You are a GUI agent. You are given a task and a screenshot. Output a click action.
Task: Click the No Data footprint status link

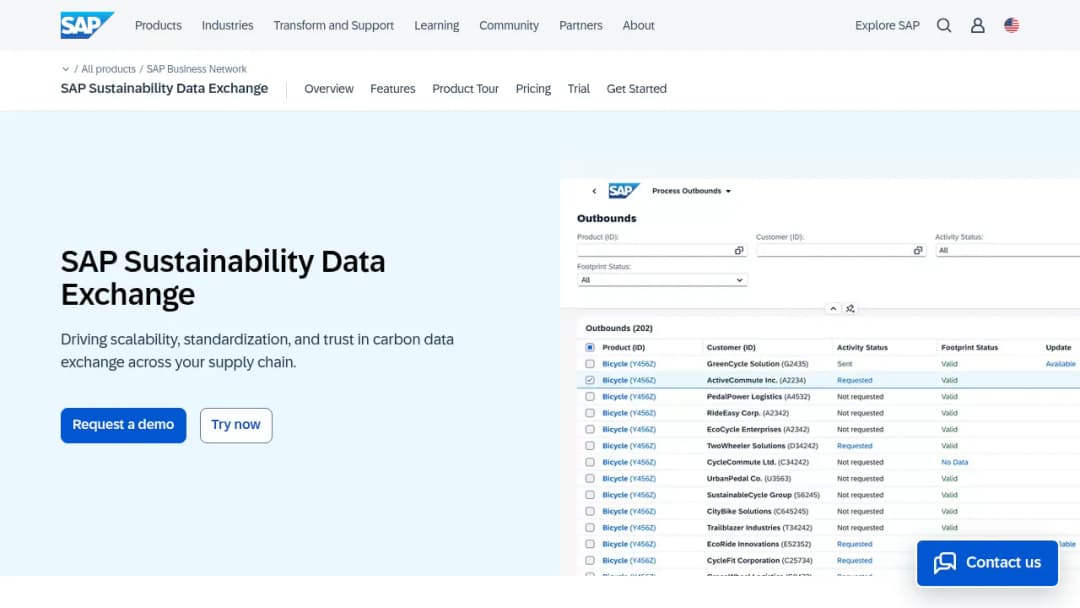click(955, 462)
